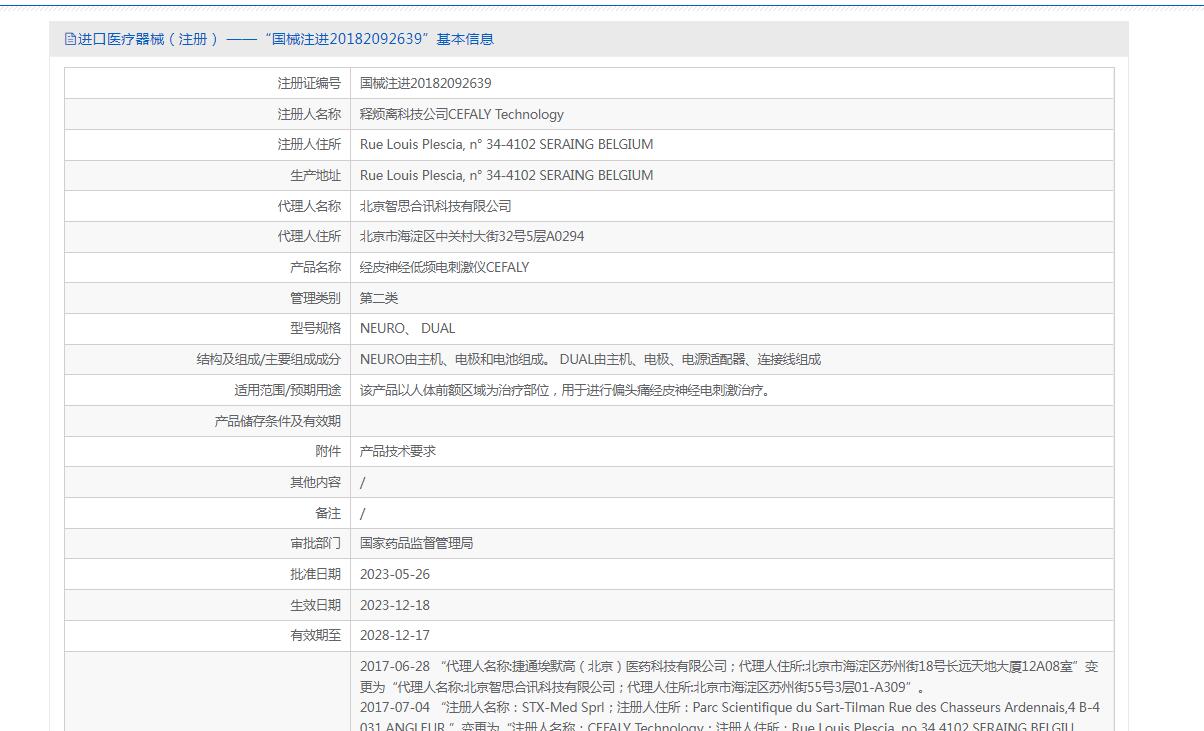Click the 备注 label
The height and width of the screenshot is (731, 1204).
(x=328, y=513)
